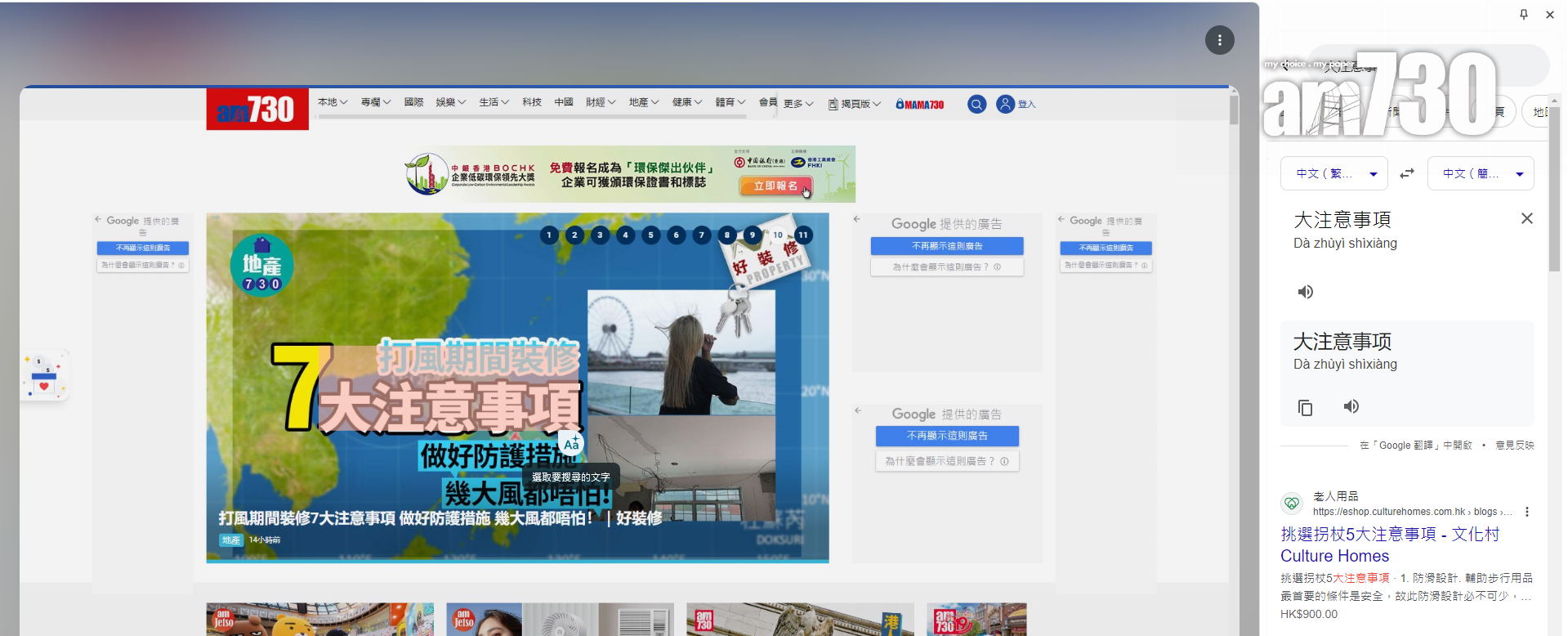The height and width of the screenshot is (636, 1568).
Task: Open the 國際 news section
Action: point(413,102)
